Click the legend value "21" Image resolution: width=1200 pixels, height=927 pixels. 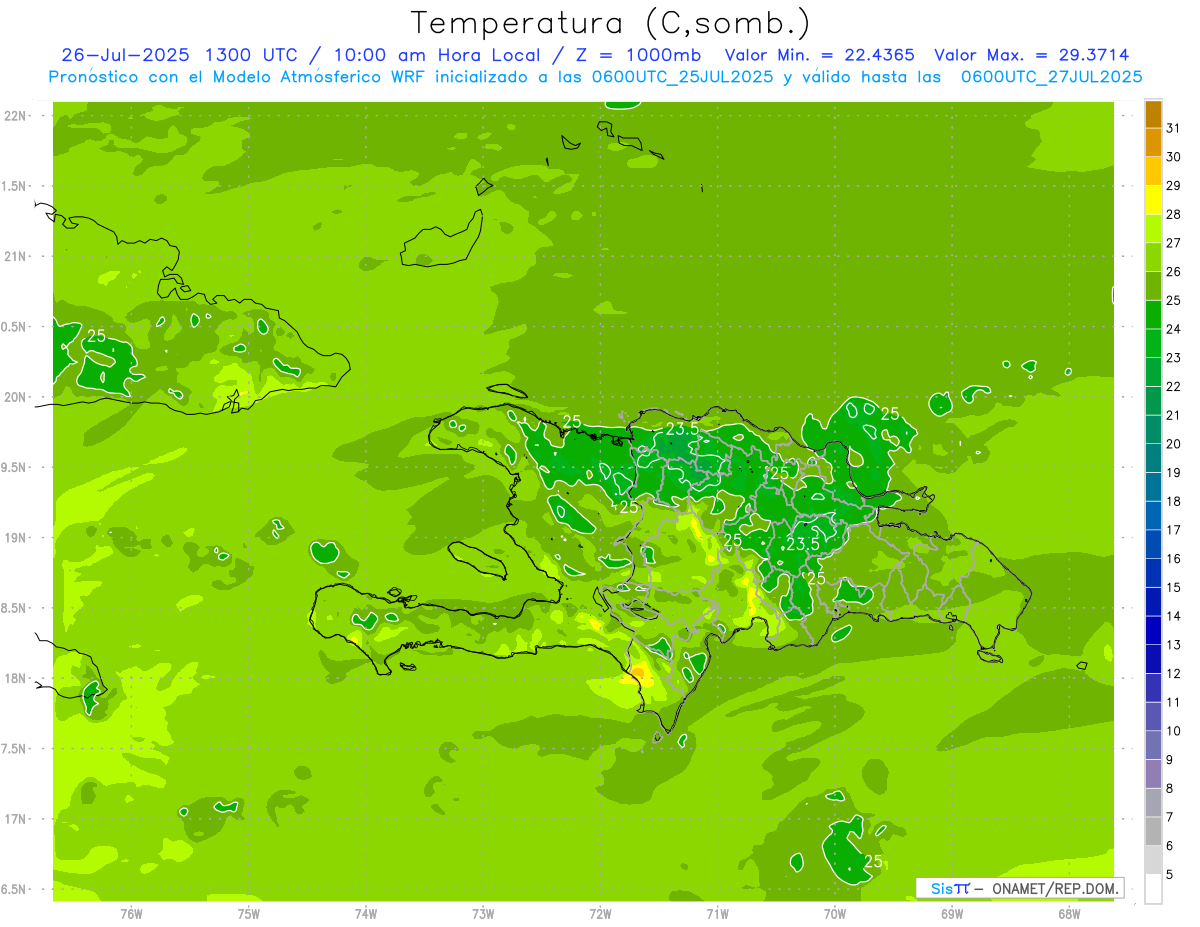click(x=1174, y=415)
